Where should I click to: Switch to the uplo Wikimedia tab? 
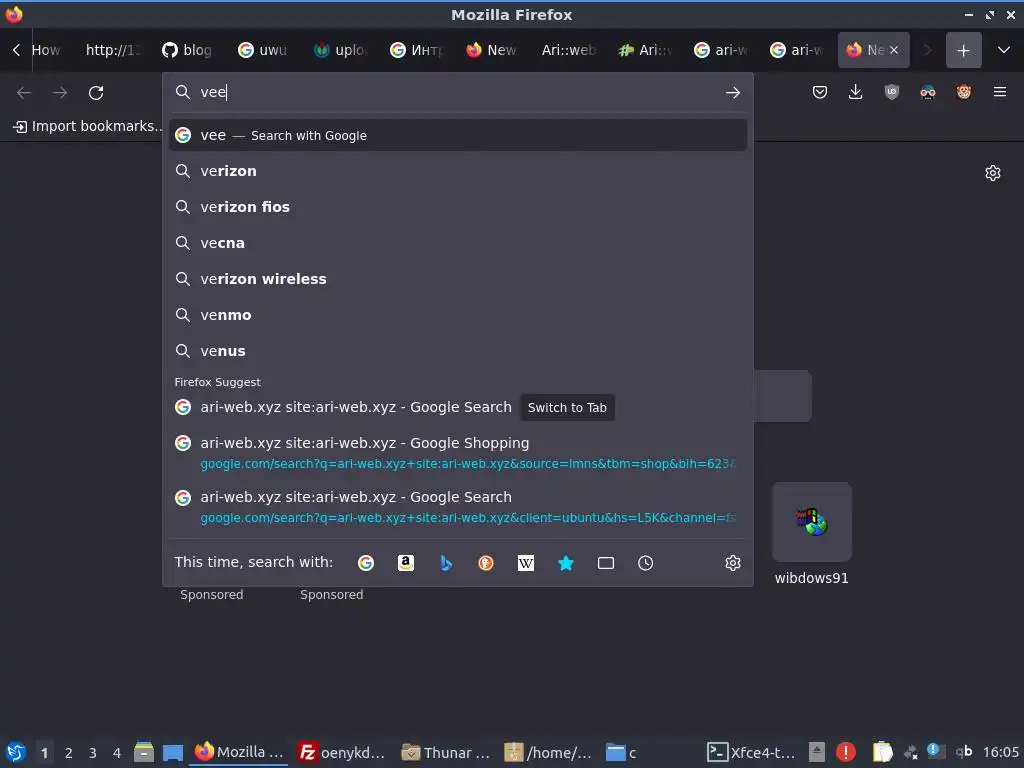[x=340, y=50]
